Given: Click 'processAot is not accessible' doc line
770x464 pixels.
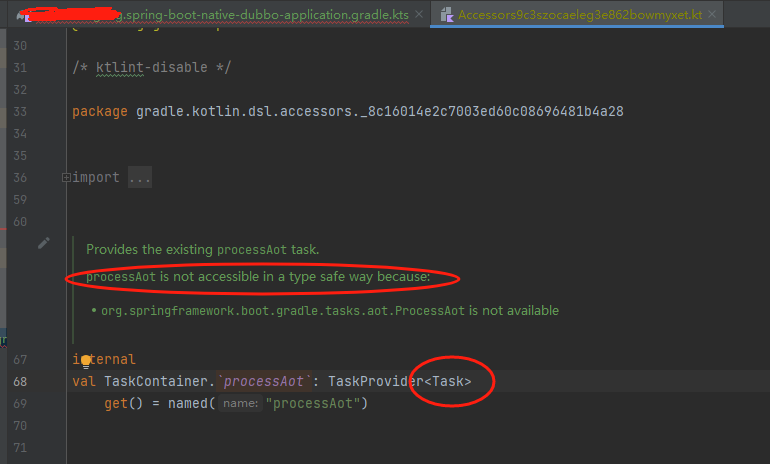Looking at the screenshot, I should (x=258, y=277).
